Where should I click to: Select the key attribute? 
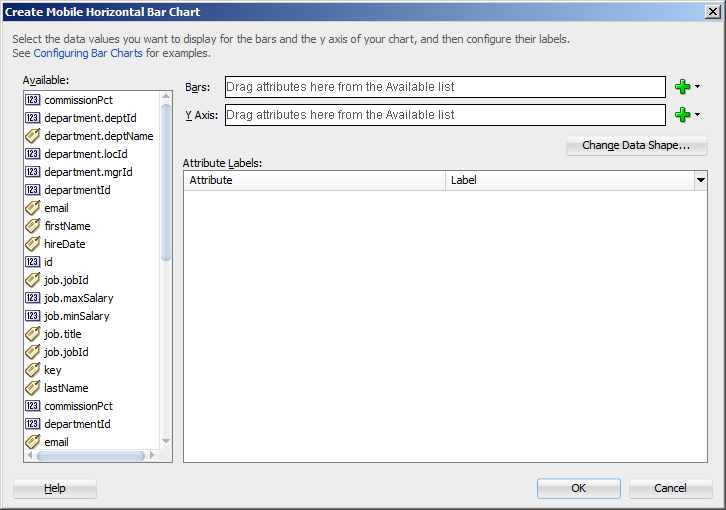point(52,370)
